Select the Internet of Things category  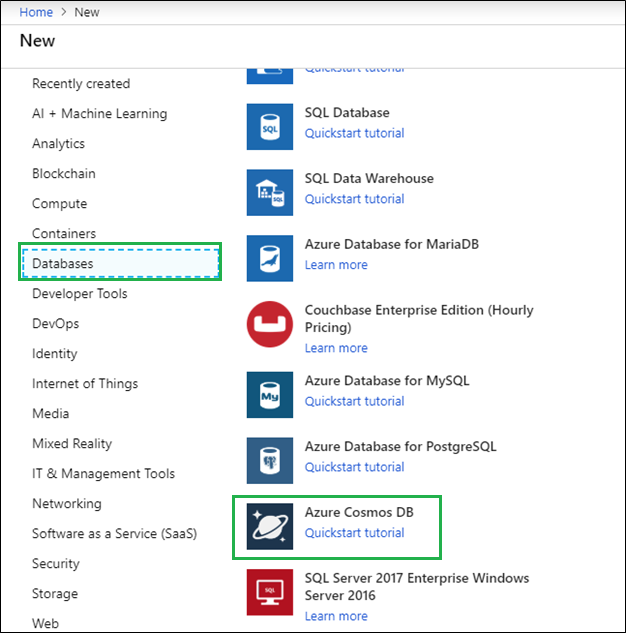pos(85,384)
